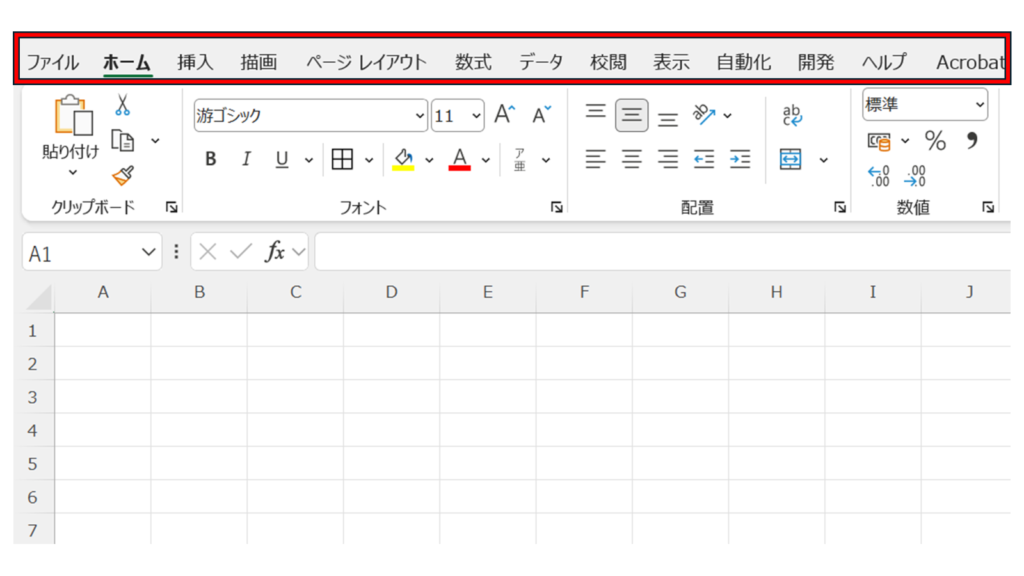Click the Insert Function fx icon
The image size is (1024, 576).
point(275,252)
